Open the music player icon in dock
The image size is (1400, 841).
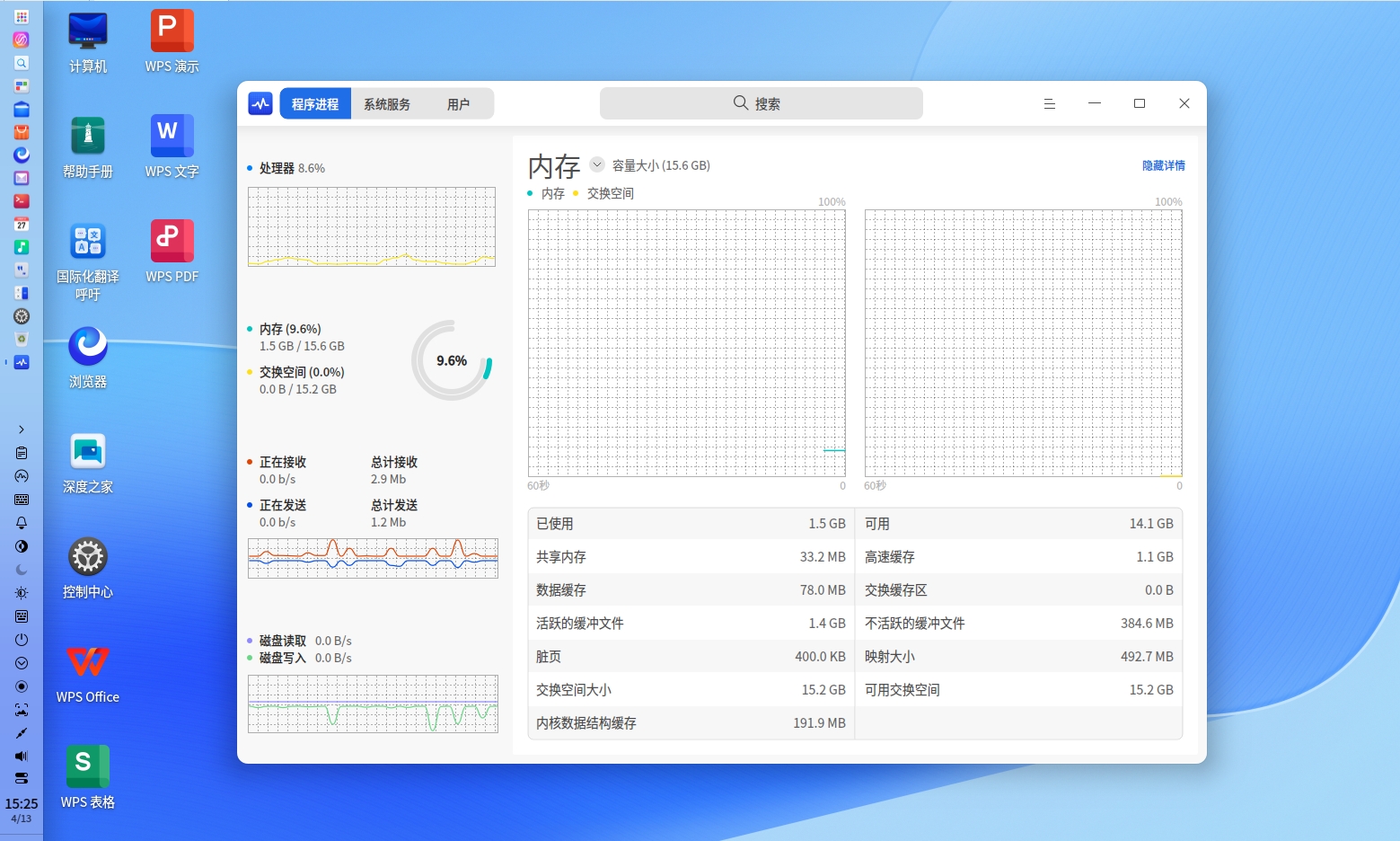tap(22, 247)
